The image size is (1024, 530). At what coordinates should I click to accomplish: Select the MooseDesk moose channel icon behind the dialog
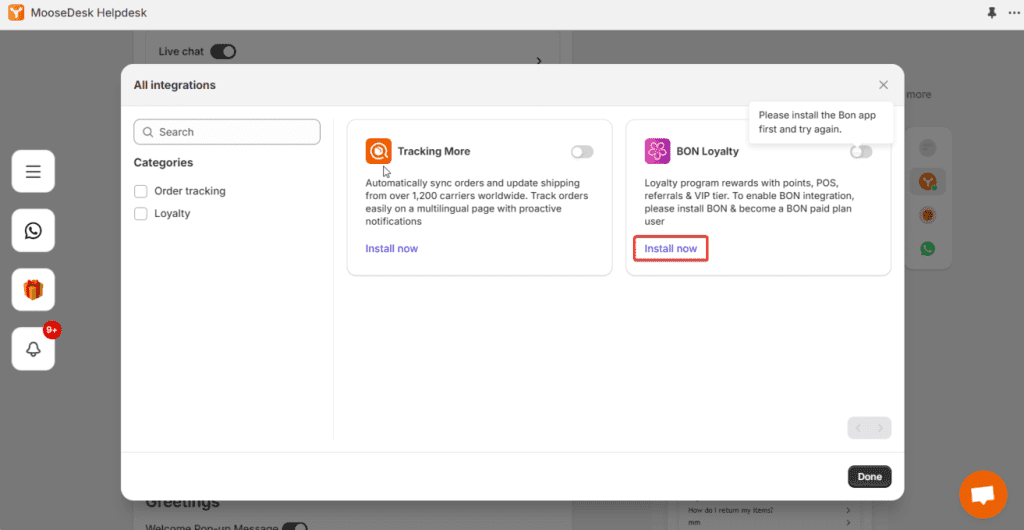[927, 181]
